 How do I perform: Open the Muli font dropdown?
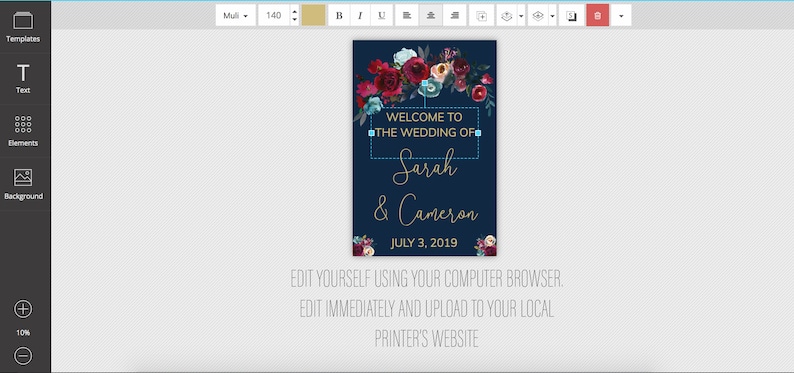pos(235,16)
